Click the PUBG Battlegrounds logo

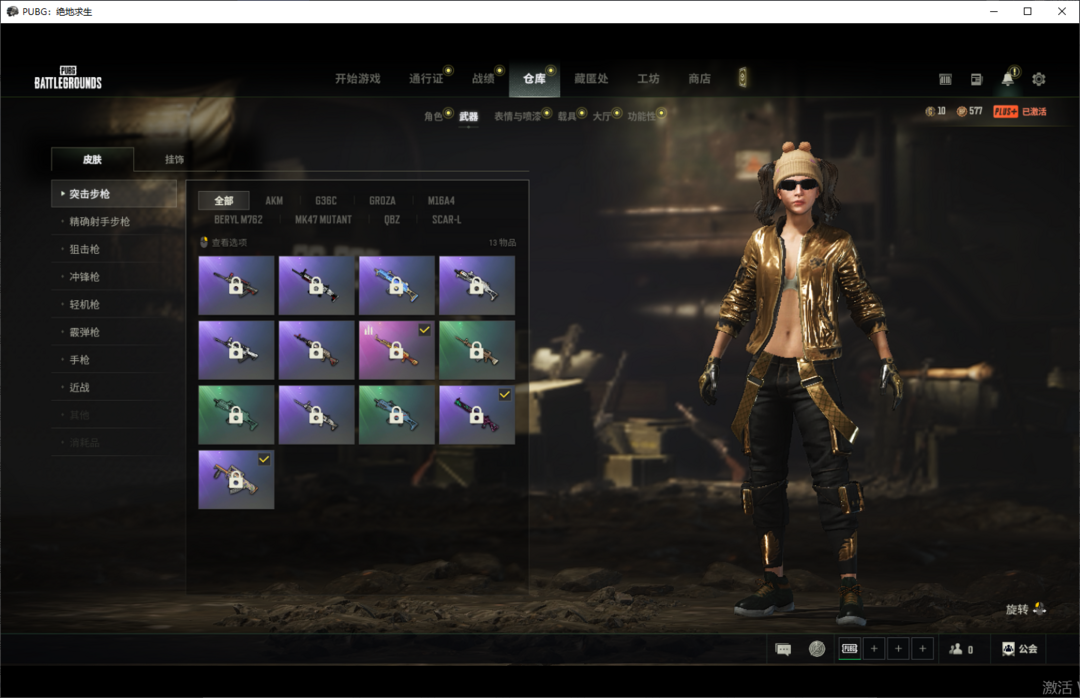pos(68,78)
